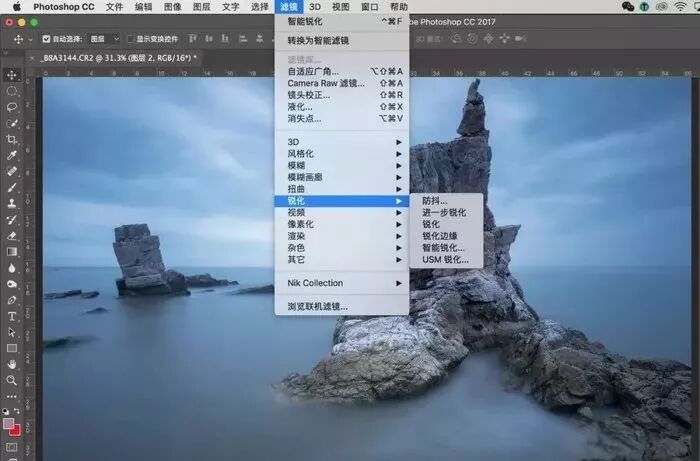Choose 液化... filter

click(x=342, y=107)
